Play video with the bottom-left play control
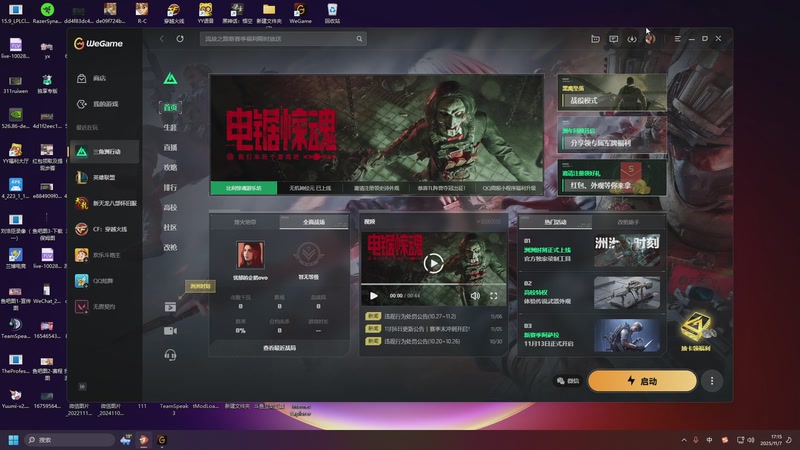Screen dimensions: 800x450 click(x=373, y=296)
